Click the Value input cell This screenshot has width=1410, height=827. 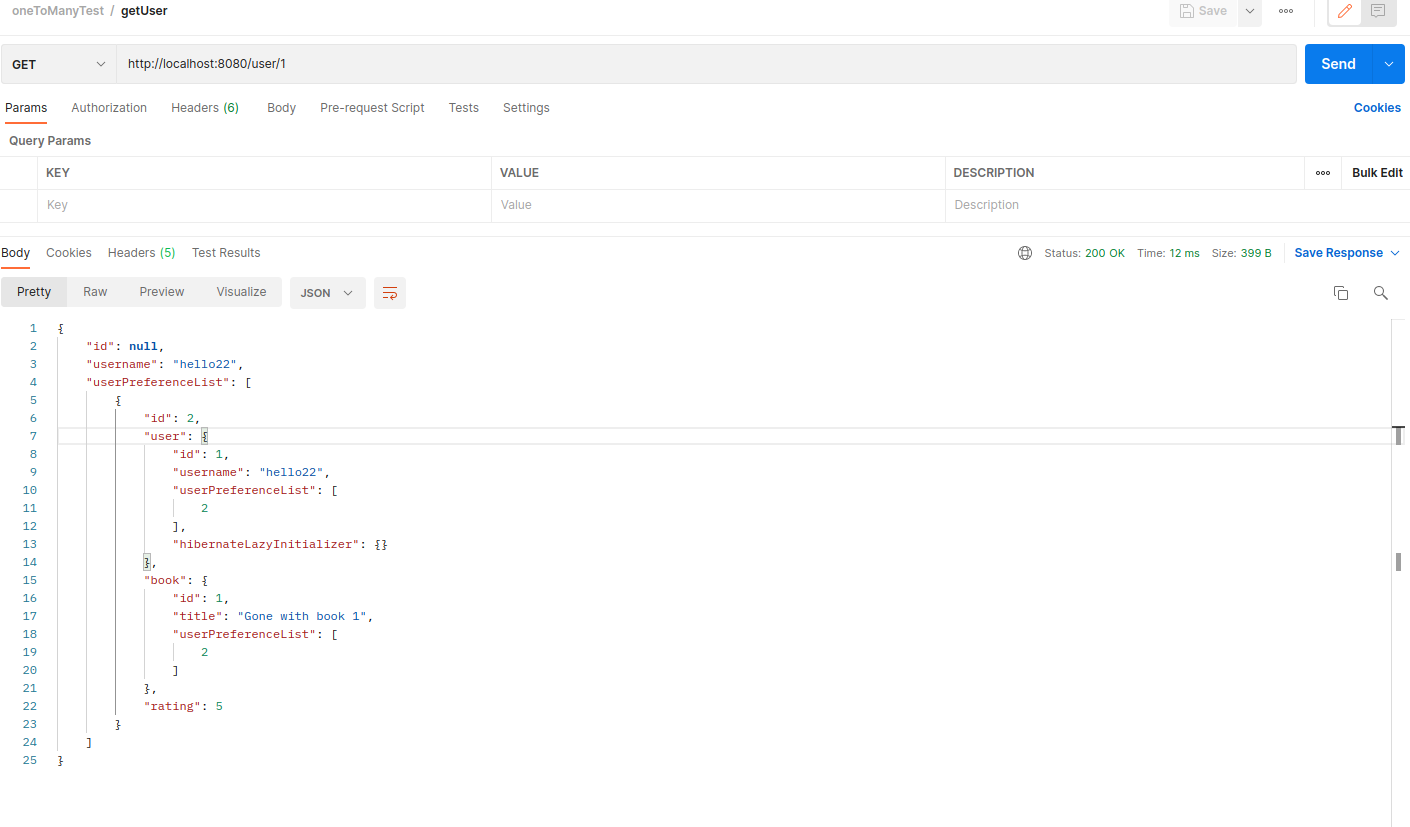point(718,205)
